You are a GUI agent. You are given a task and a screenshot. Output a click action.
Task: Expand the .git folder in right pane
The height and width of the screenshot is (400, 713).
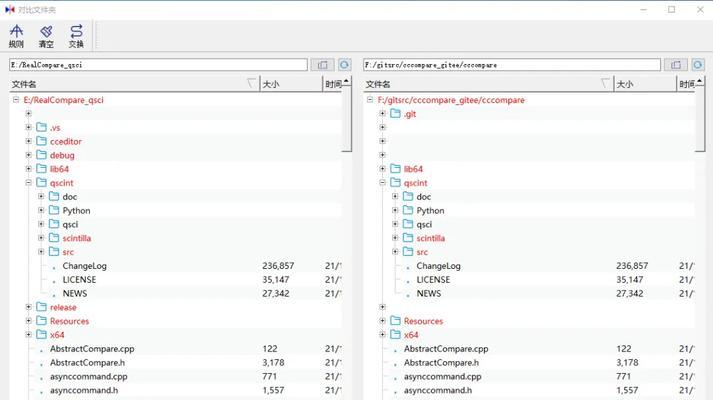[382, 114]
